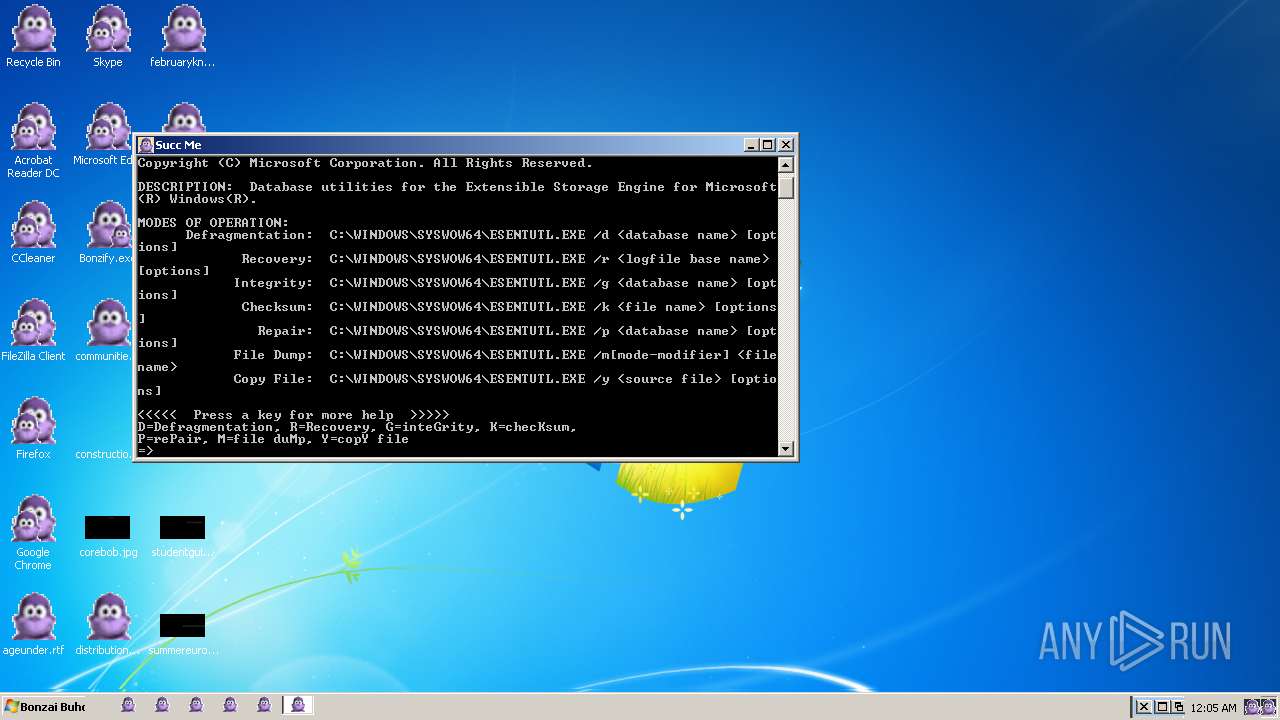Click the 'D=Defragmentation, R=Recovery' line
Screen dimensions: 1280x720
[x=357, y=427]
